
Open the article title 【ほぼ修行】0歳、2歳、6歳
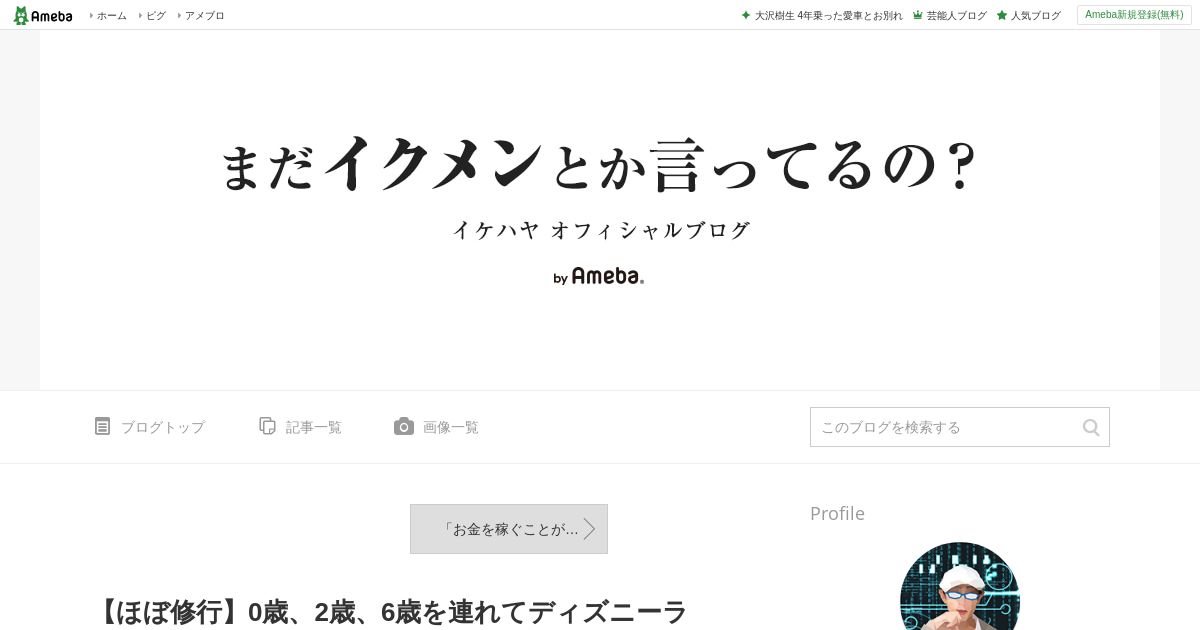click(390, 612)
